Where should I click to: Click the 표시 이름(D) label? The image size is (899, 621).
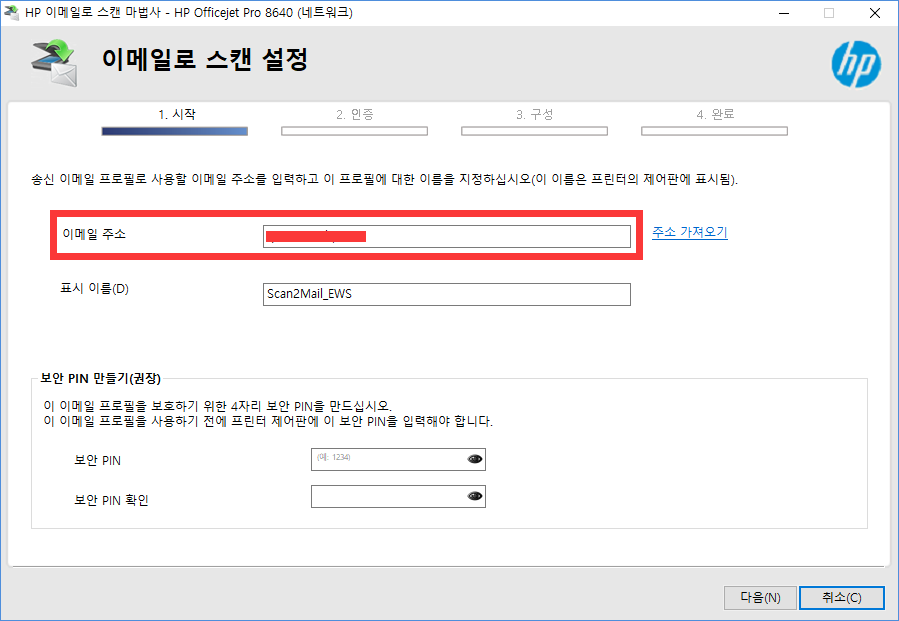95,288
